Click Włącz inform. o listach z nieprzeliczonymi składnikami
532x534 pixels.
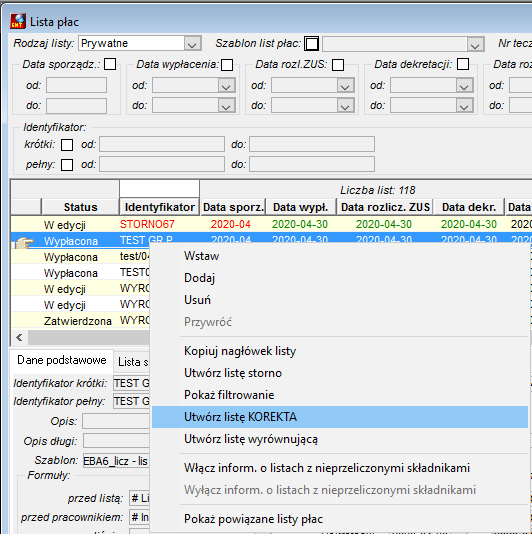tap(340, 468)
